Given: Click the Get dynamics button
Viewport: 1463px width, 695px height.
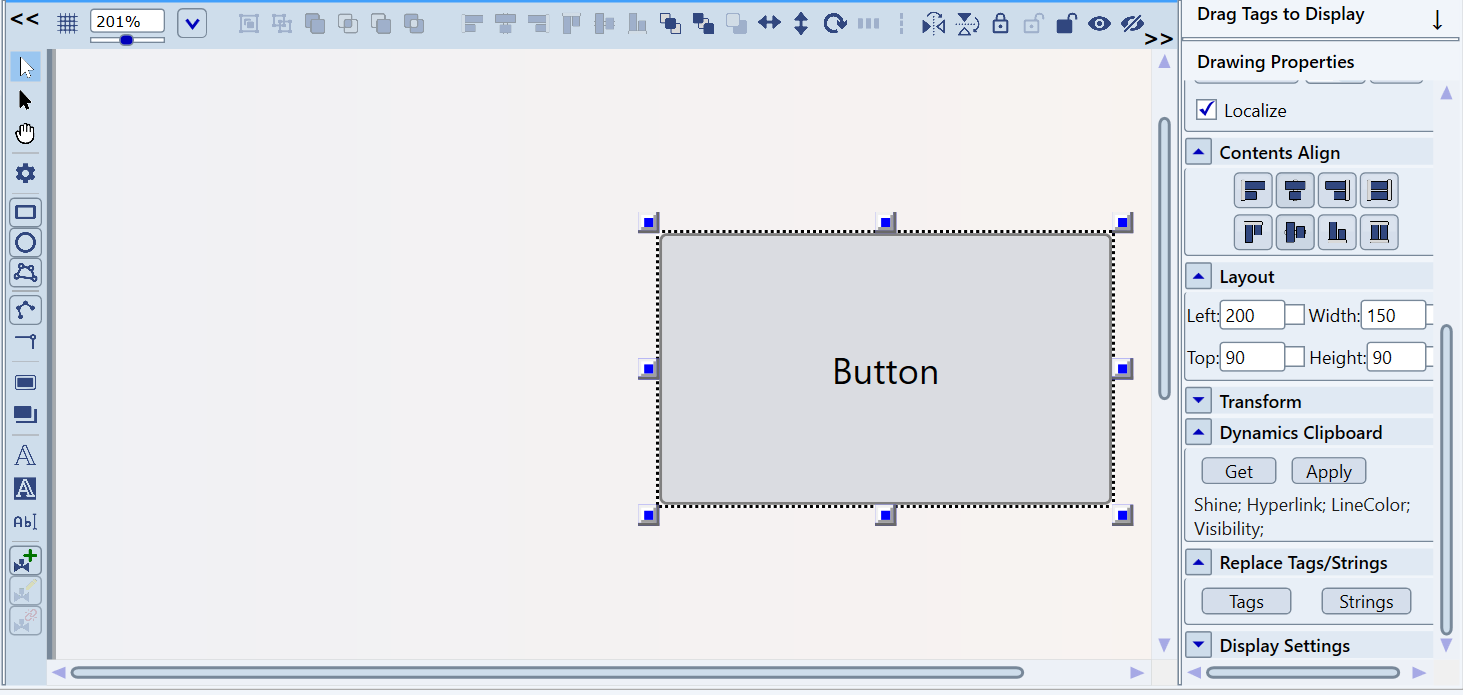Looking at the screenshot, I should 1238,471.
